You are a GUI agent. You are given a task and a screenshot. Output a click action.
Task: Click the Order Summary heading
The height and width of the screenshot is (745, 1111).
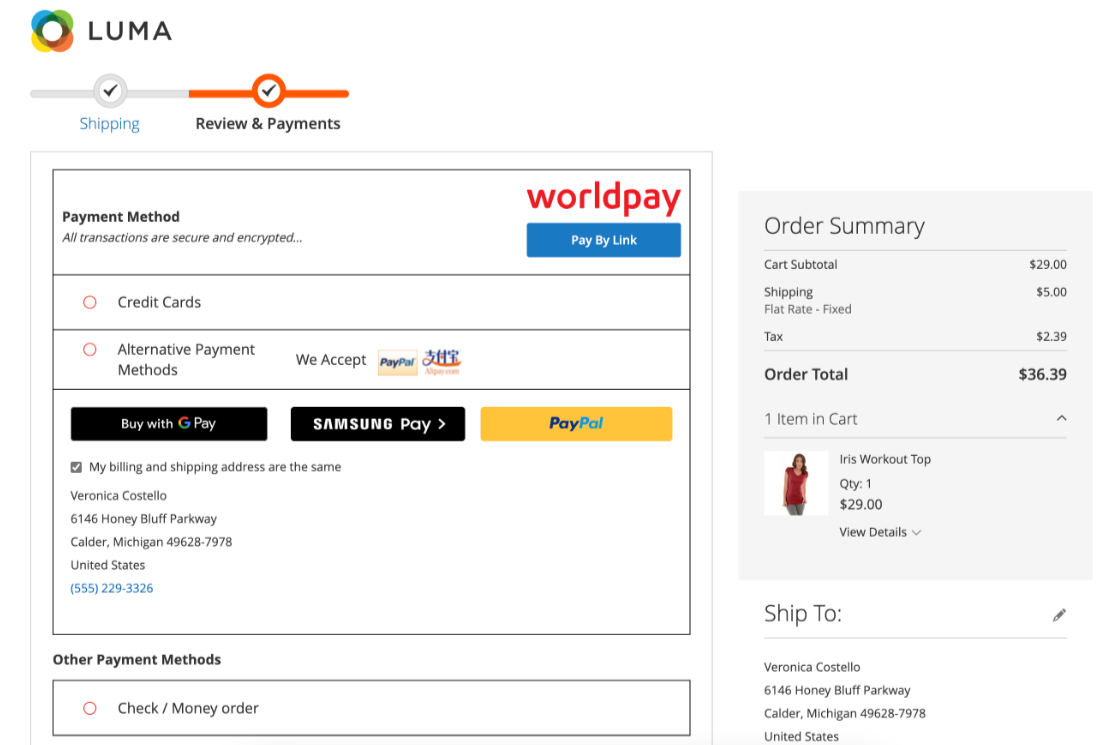(844, 226)
